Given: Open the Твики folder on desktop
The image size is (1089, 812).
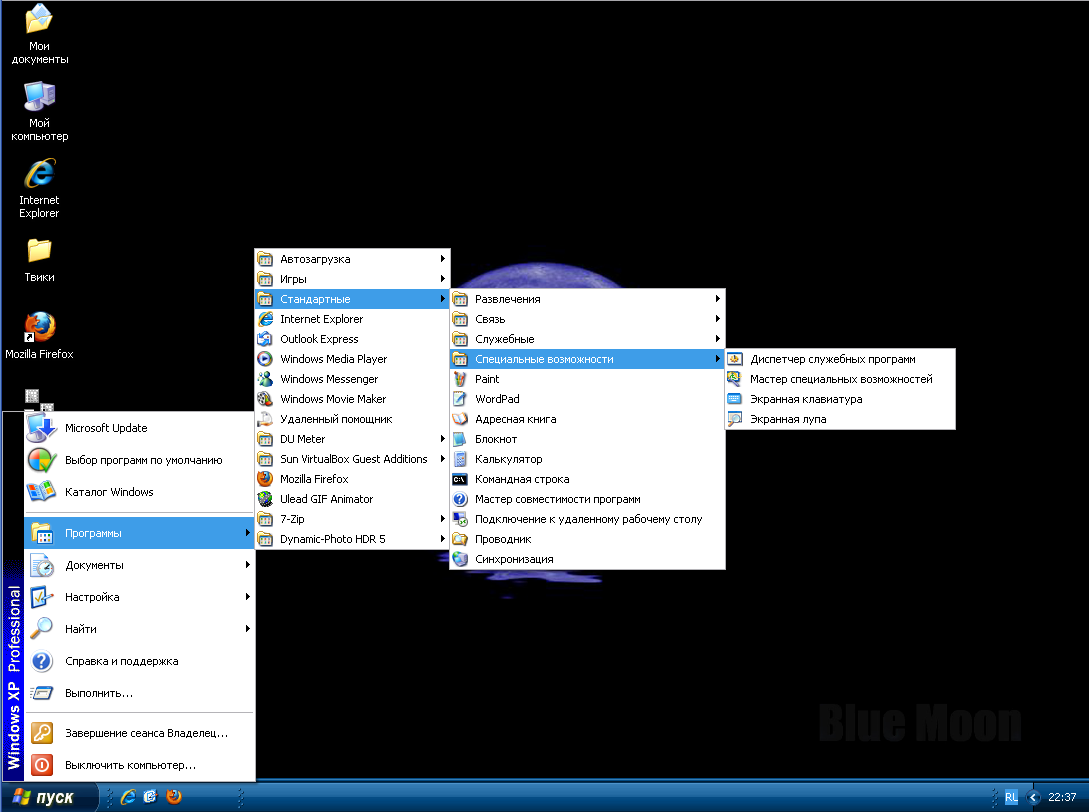Looking at the screenshot, I should (40, 260).
